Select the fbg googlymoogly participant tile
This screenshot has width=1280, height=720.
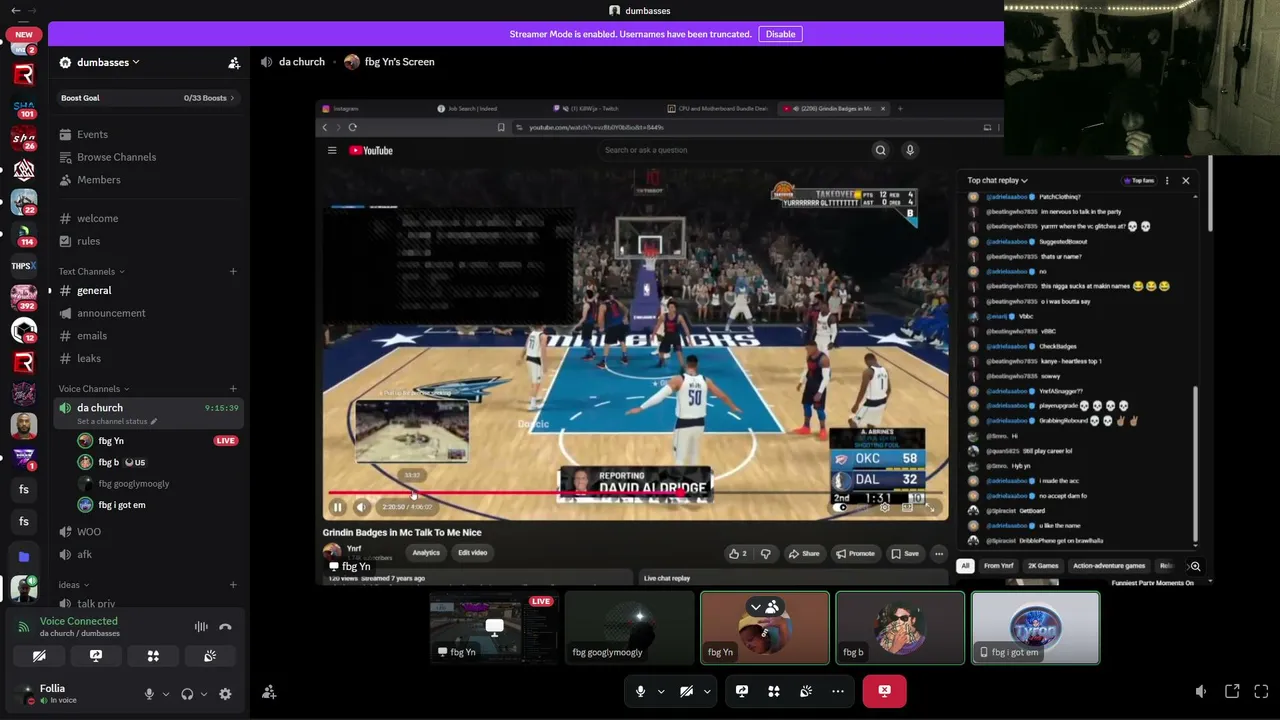click(630, 628)
